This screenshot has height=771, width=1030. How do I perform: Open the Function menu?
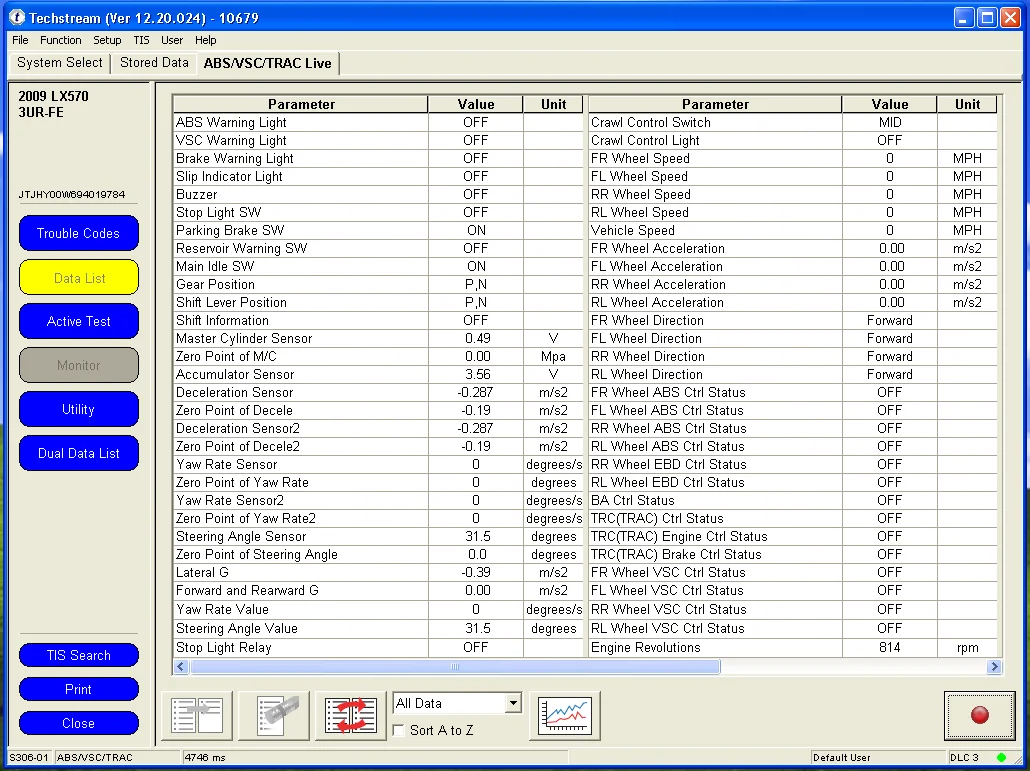[60, 40]
